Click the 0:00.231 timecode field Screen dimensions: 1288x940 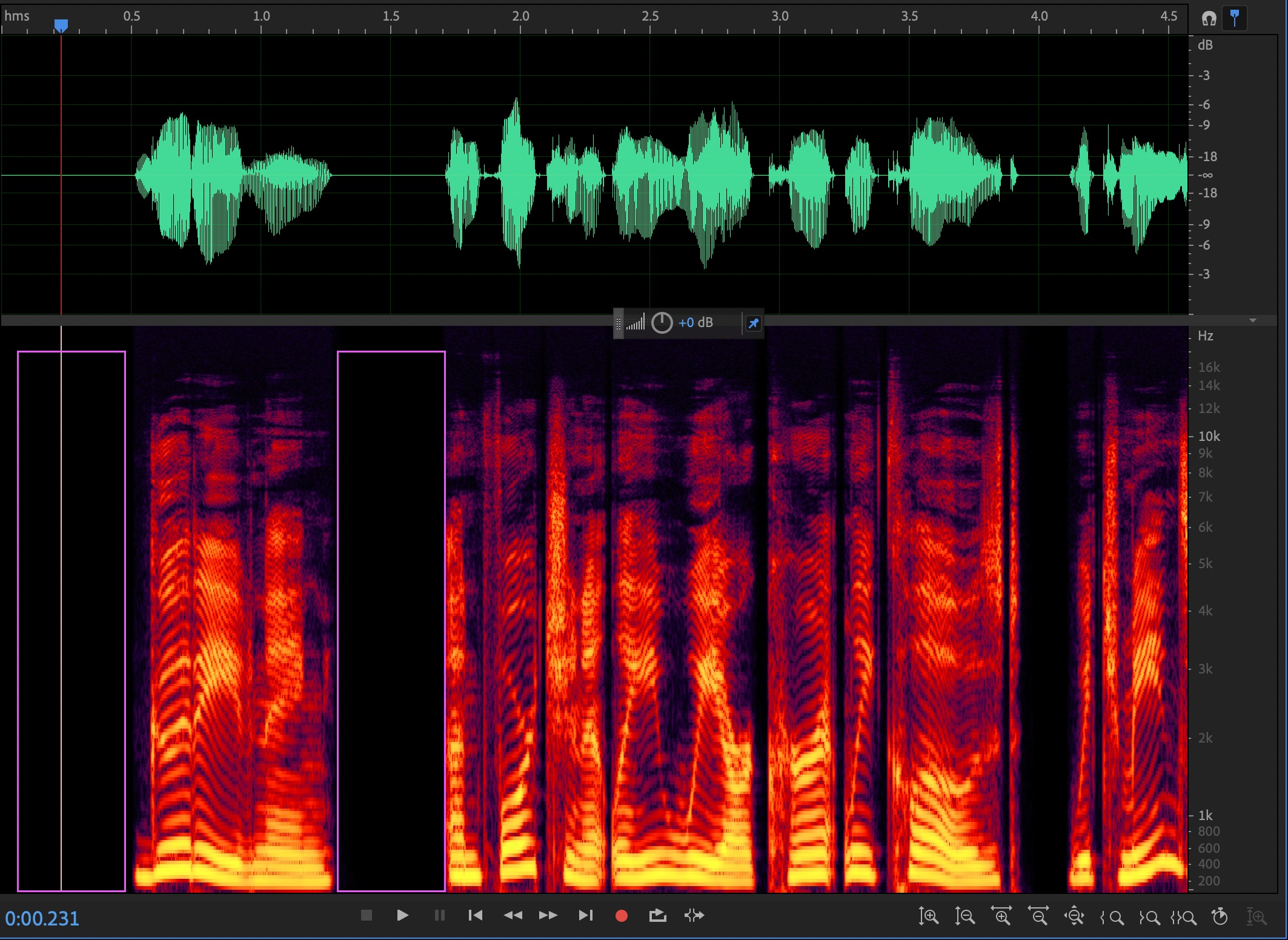pyautogui.click(x=42, y=919)
